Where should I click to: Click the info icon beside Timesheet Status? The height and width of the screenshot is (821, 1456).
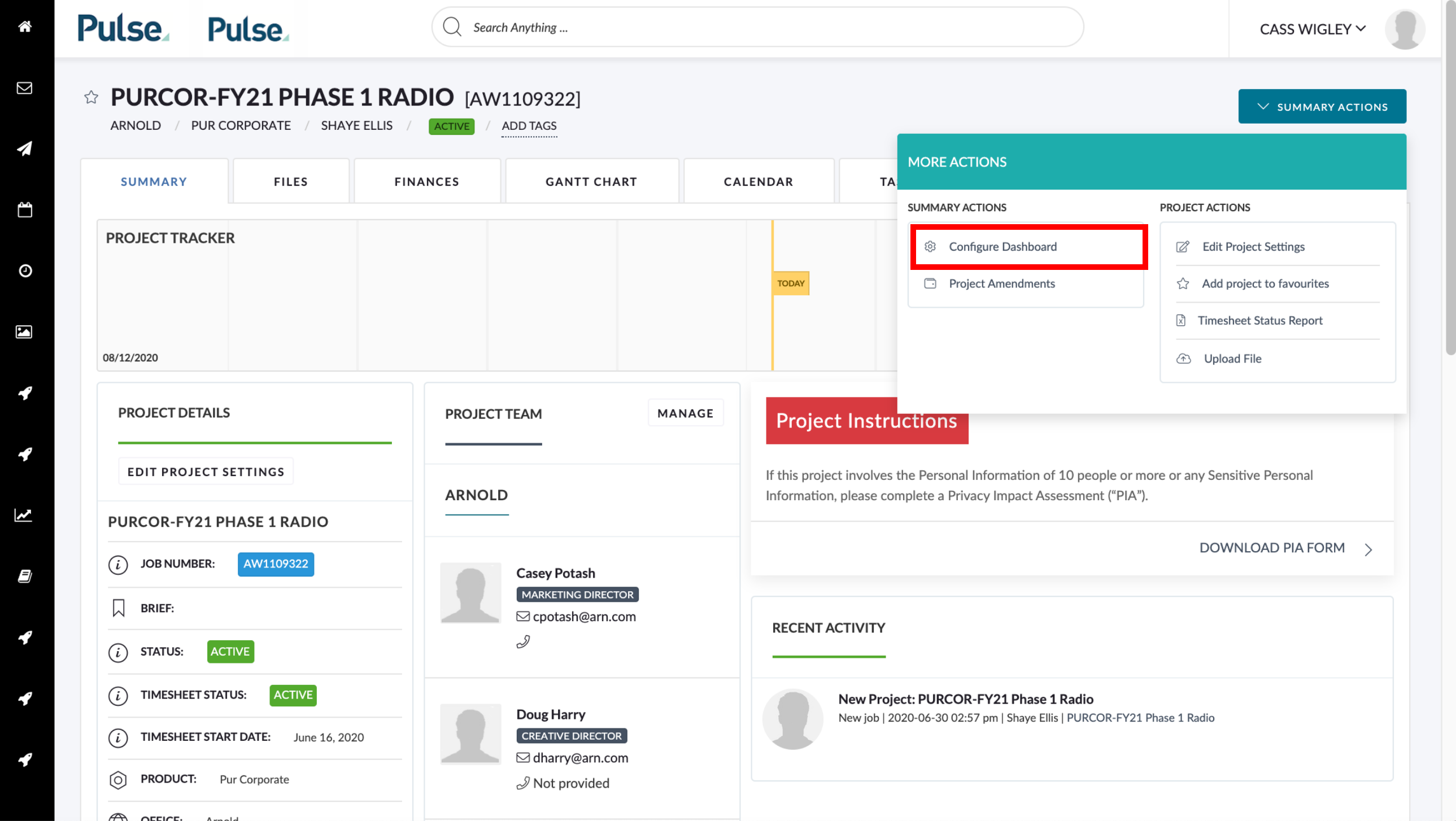(x=118, y=696)
